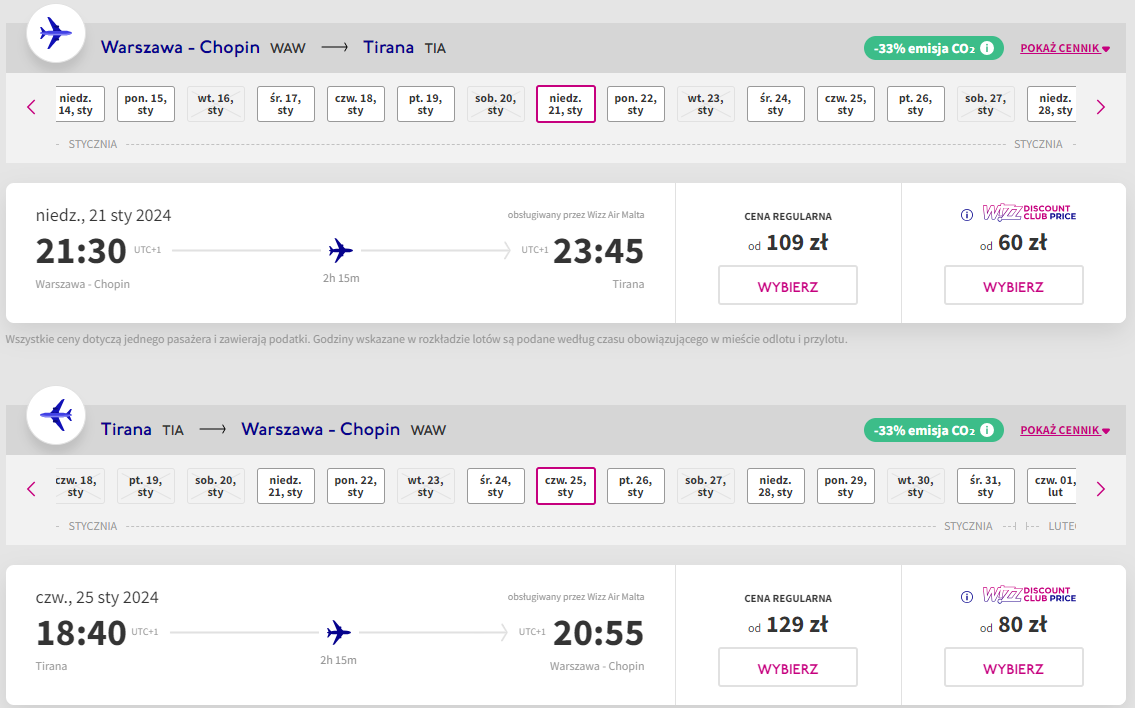
Task: Select outbound date pon. 22, sty
Action: point(636,104)
